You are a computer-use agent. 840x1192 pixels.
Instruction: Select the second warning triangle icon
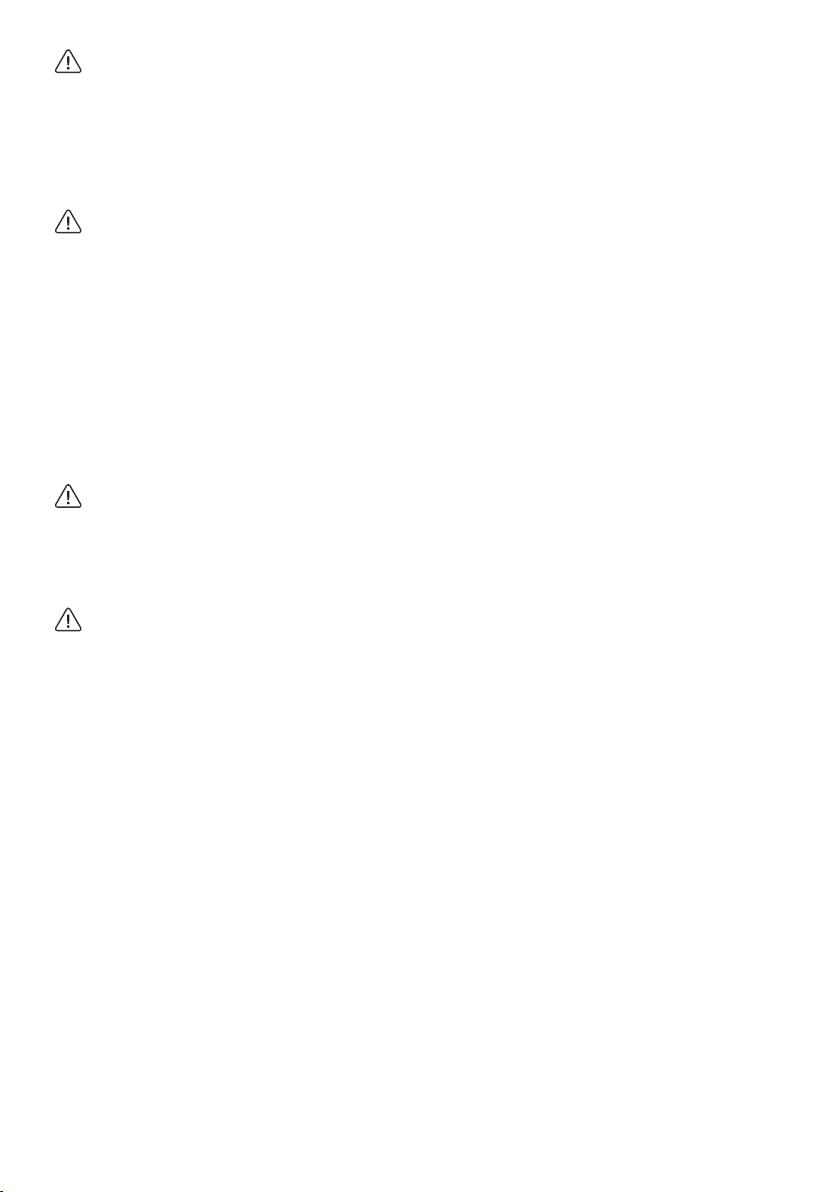(68, 221)
